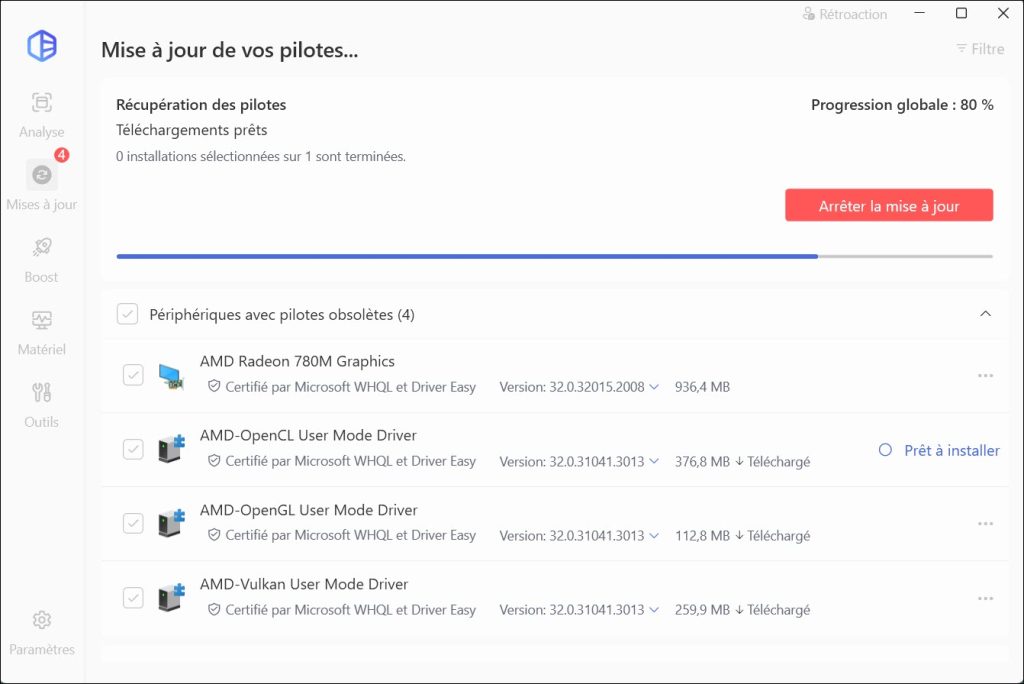Toggle the AMD-Vulkan User Mode Driver checkbox
This screenshot has height=684, width=1024.
(133, 598)
